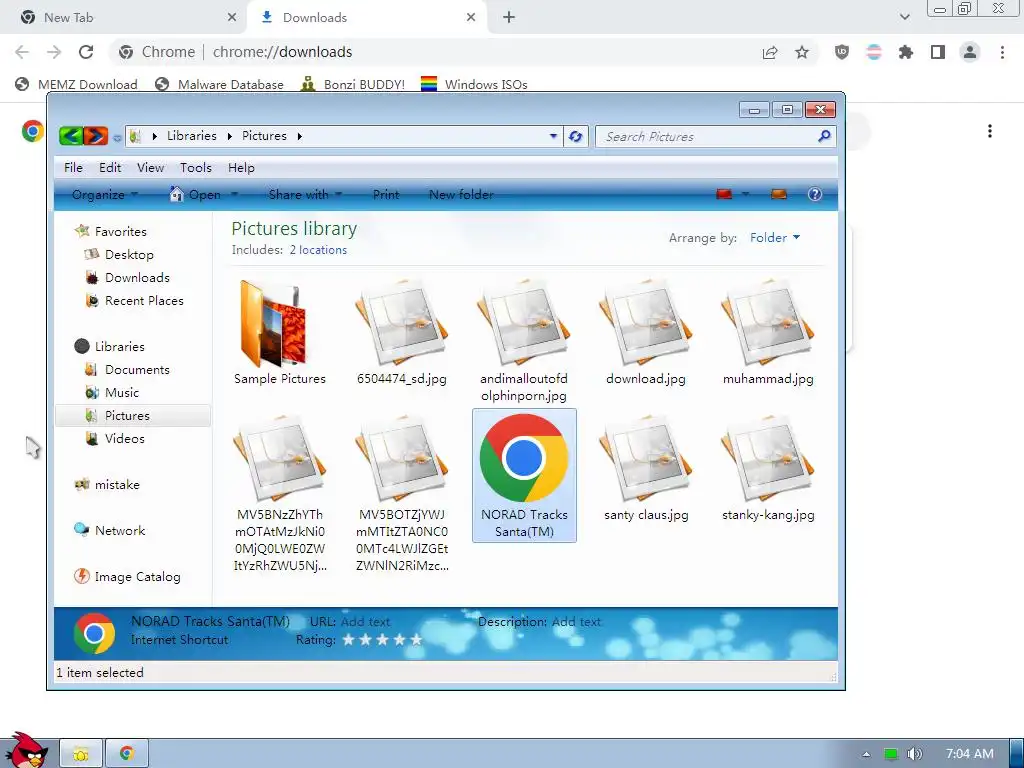Click the Explorer taskbar button

click(81, 754)
